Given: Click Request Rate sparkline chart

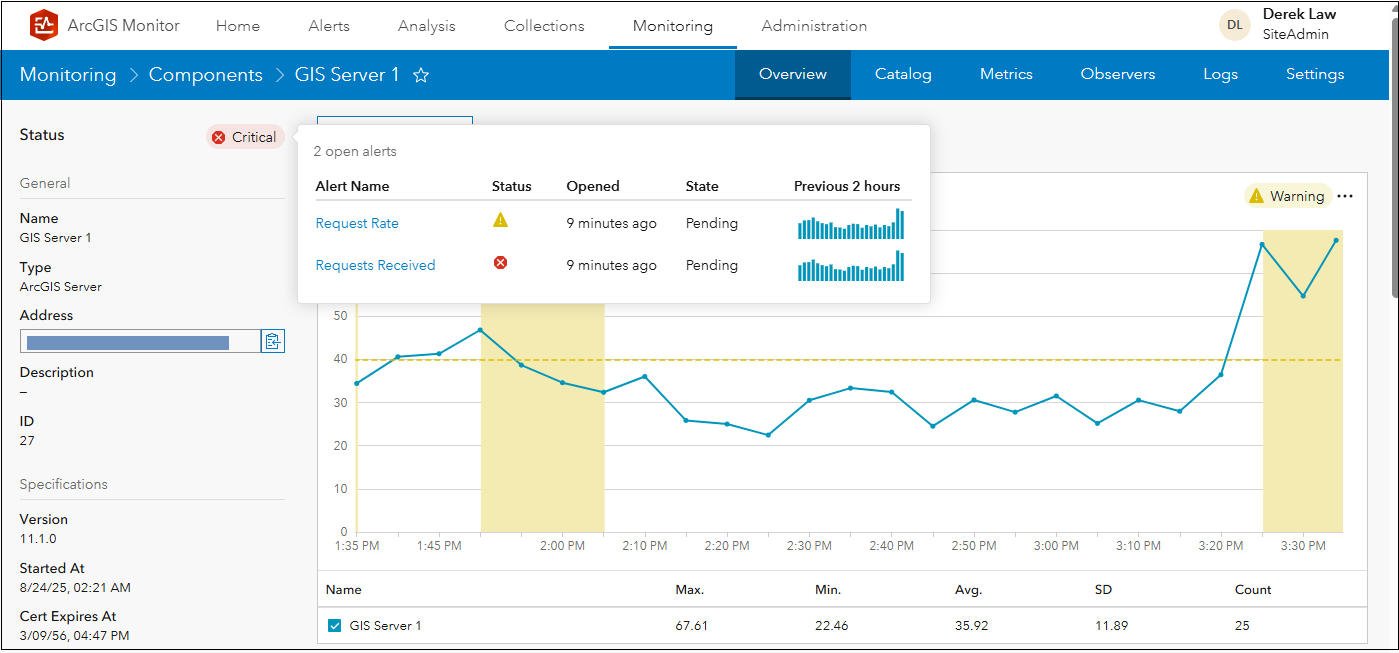Looking at the screenshot, I should 850,224.
